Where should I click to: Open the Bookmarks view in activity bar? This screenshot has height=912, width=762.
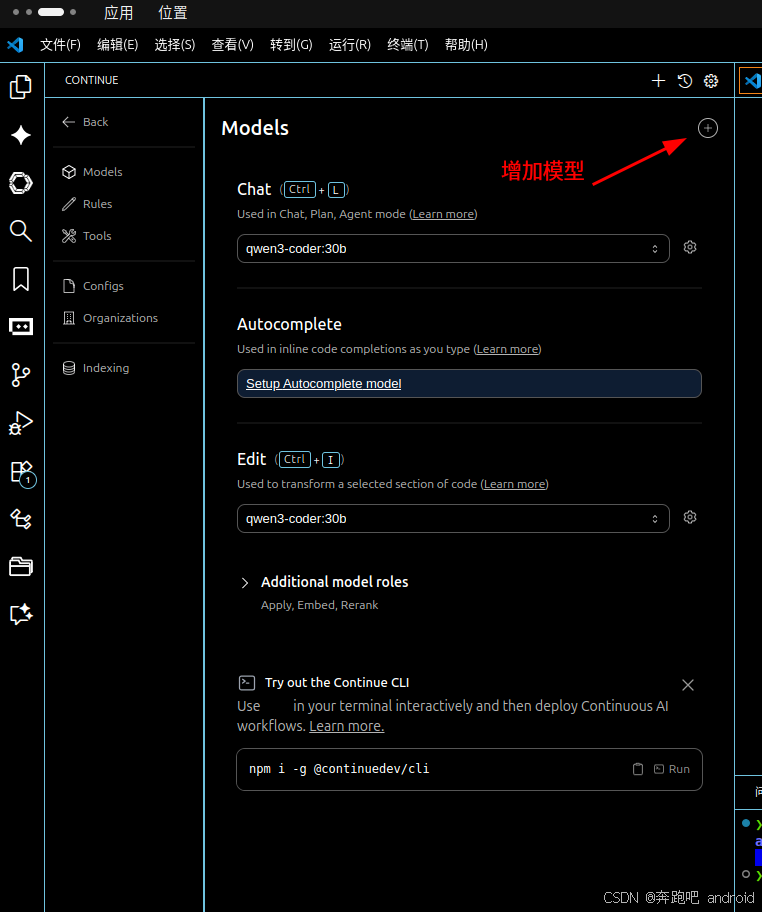tap(21, 279)
